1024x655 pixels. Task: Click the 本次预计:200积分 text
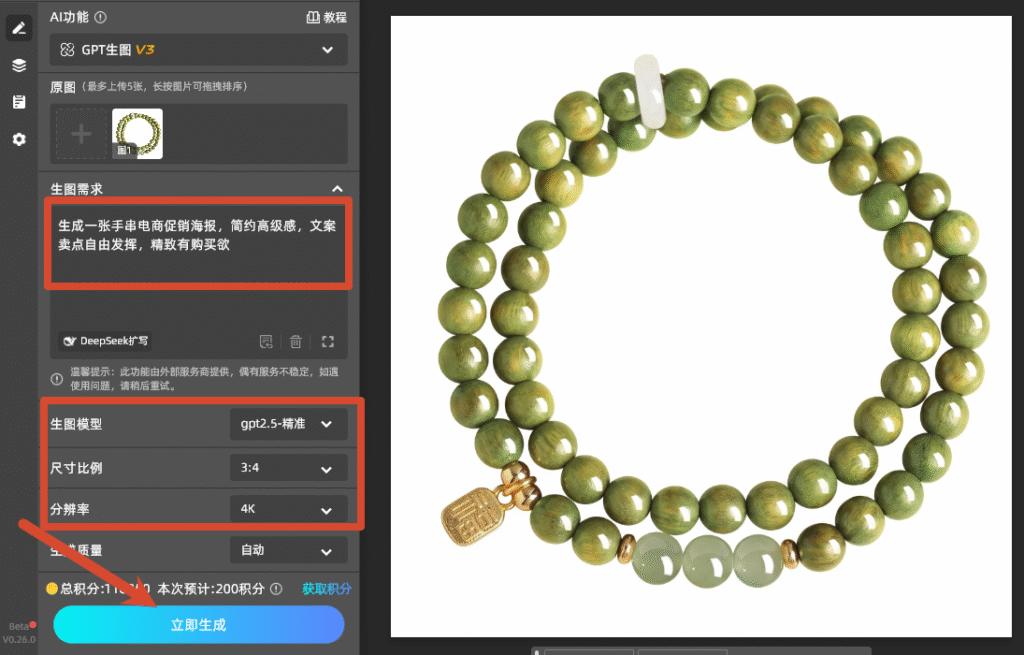coord(211,589)
